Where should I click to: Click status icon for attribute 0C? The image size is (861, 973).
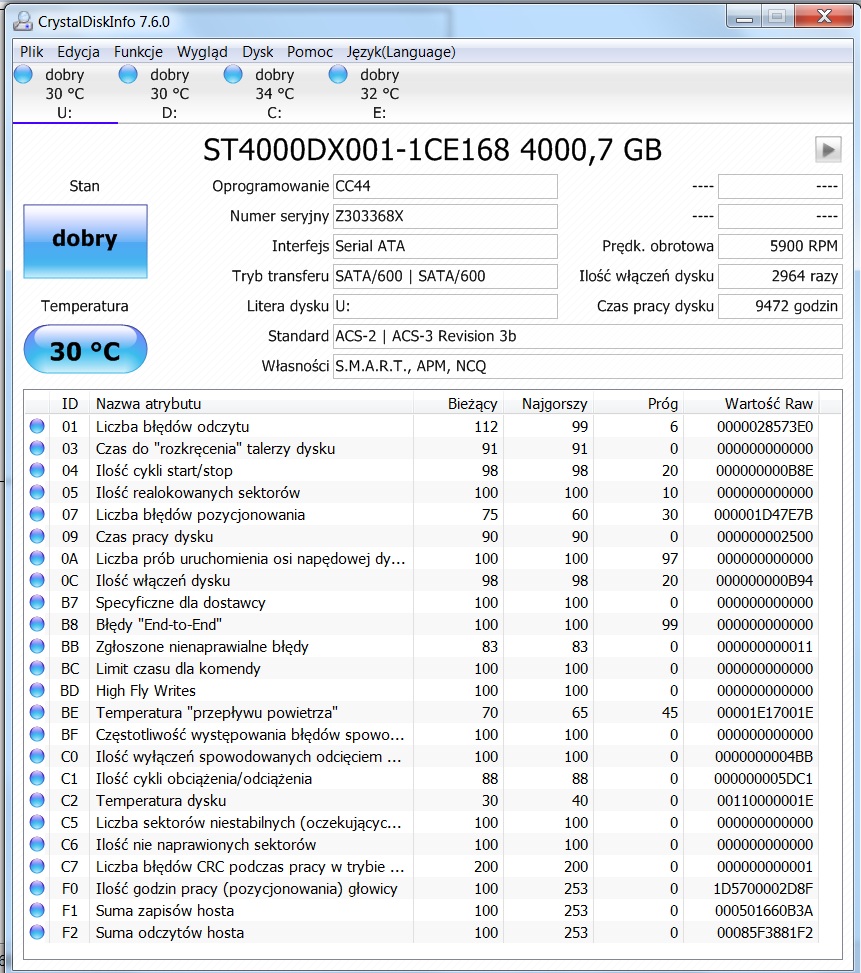click(x=37, y=580)
